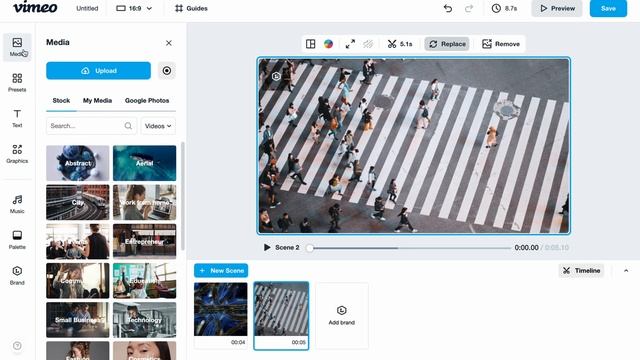Open the Brand sidebar panel
The image size is (640, 360).
(x=17, y=276)
